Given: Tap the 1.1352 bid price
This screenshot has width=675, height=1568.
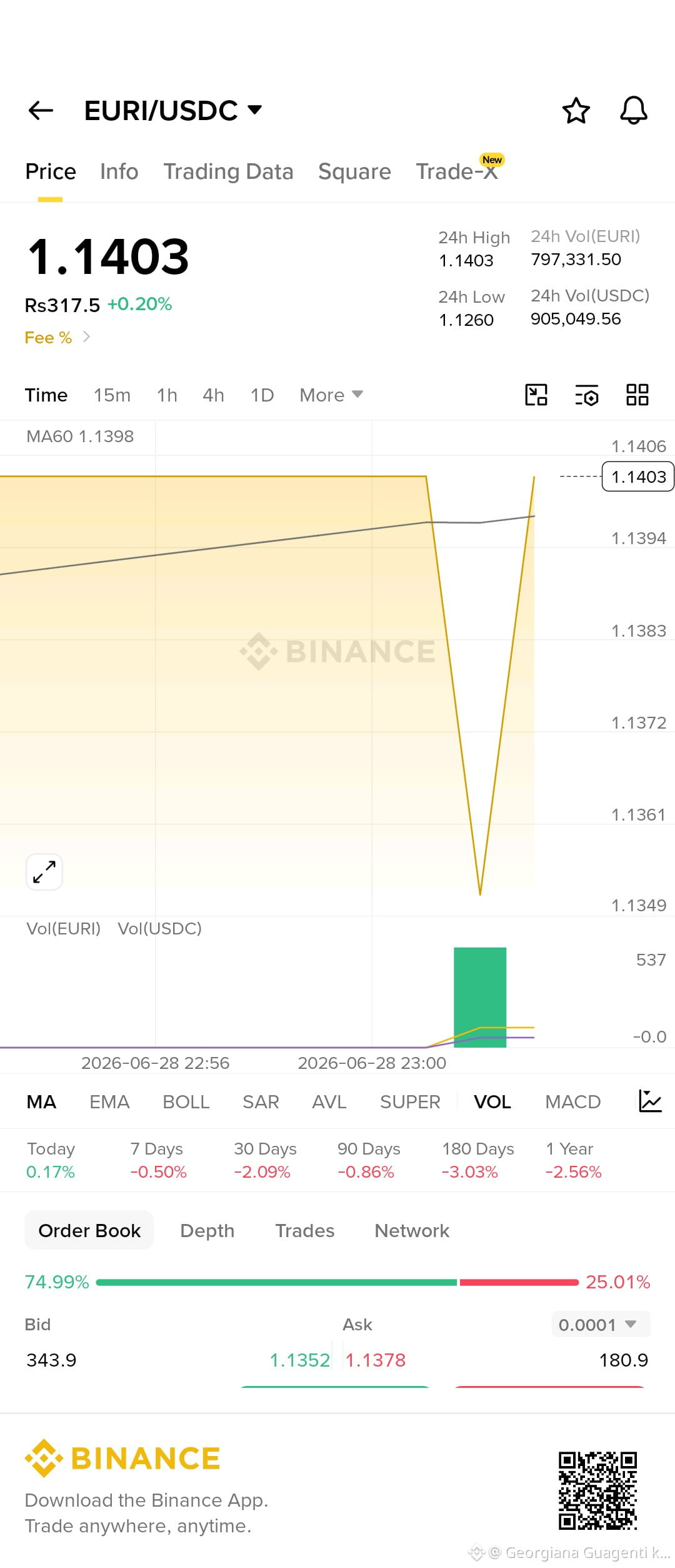Looking at the screenshot, I should tap(299, 1360).
